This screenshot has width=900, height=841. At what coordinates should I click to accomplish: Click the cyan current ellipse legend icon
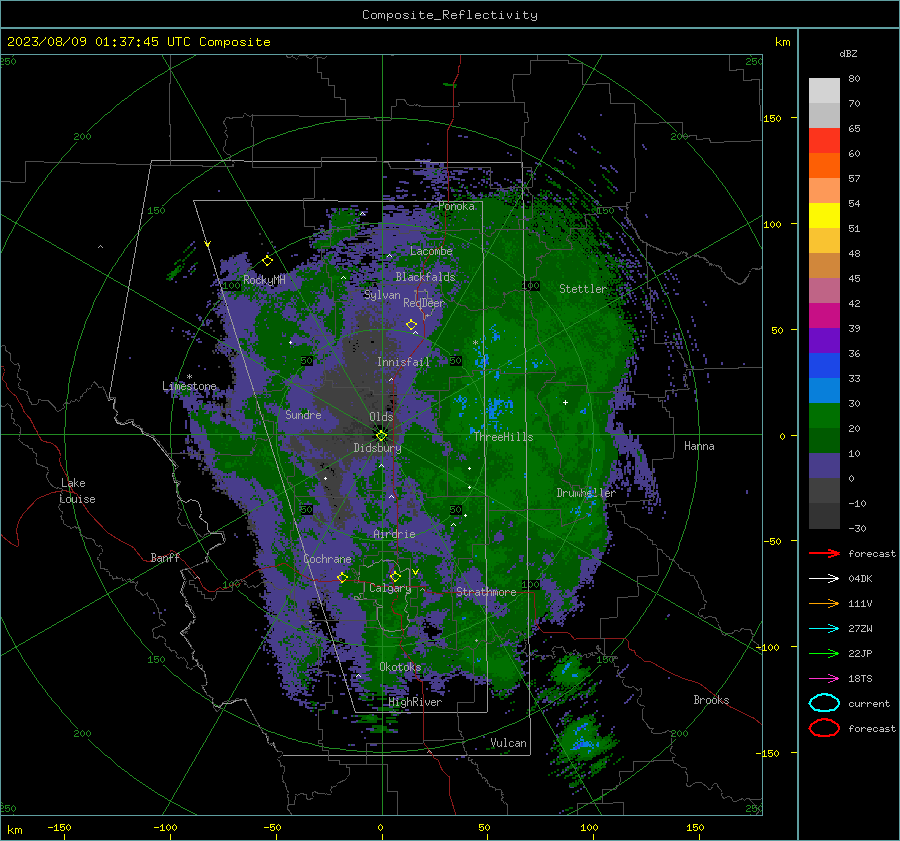click(x=824, y=703)
